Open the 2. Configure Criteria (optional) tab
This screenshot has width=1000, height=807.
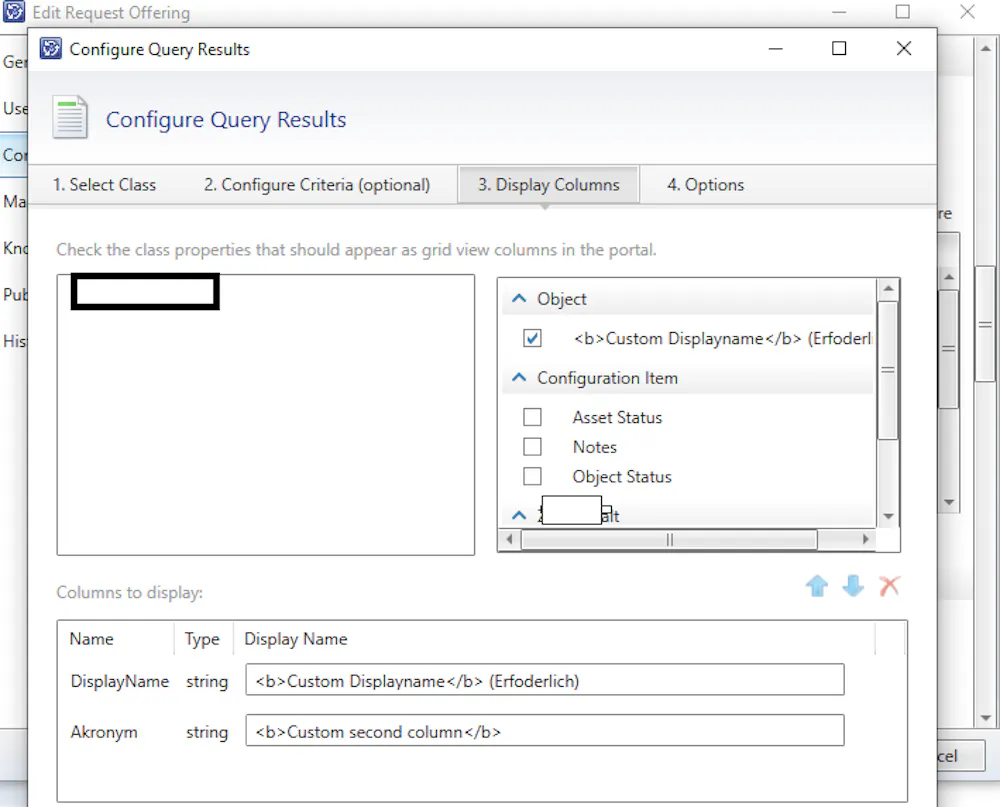click(x=317, y=185)
